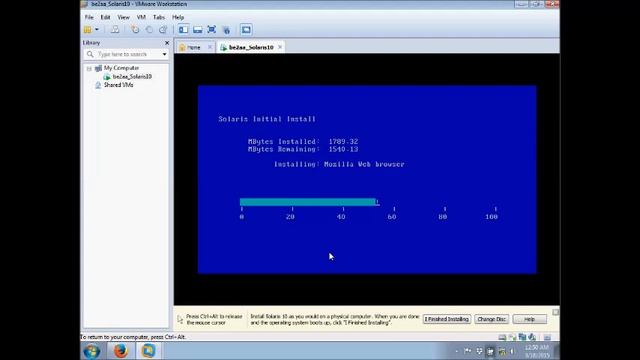640x360 pixels.
Task: Click the CD/DVD device status icon
Action: point(512,337)
